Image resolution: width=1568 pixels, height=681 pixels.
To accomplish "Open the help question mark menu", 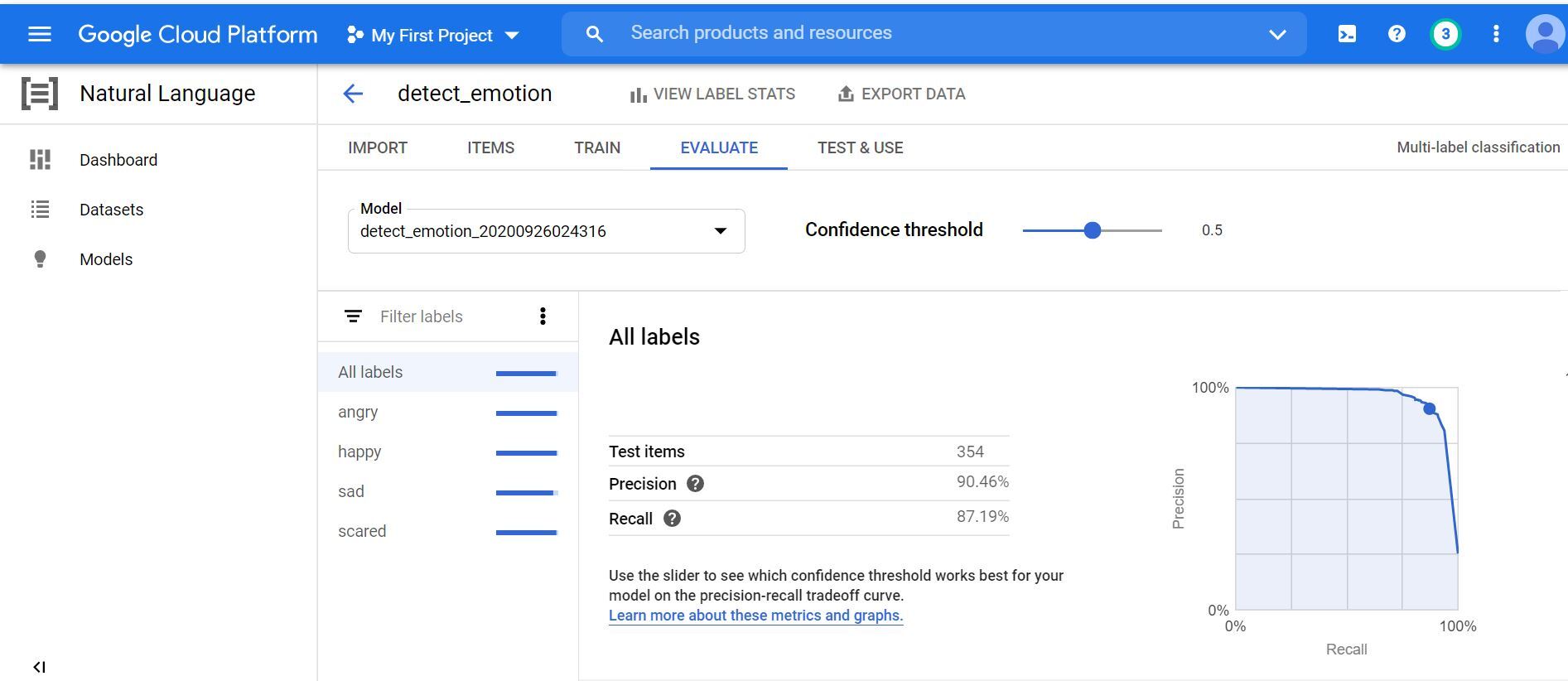I will coord(1397,34).
